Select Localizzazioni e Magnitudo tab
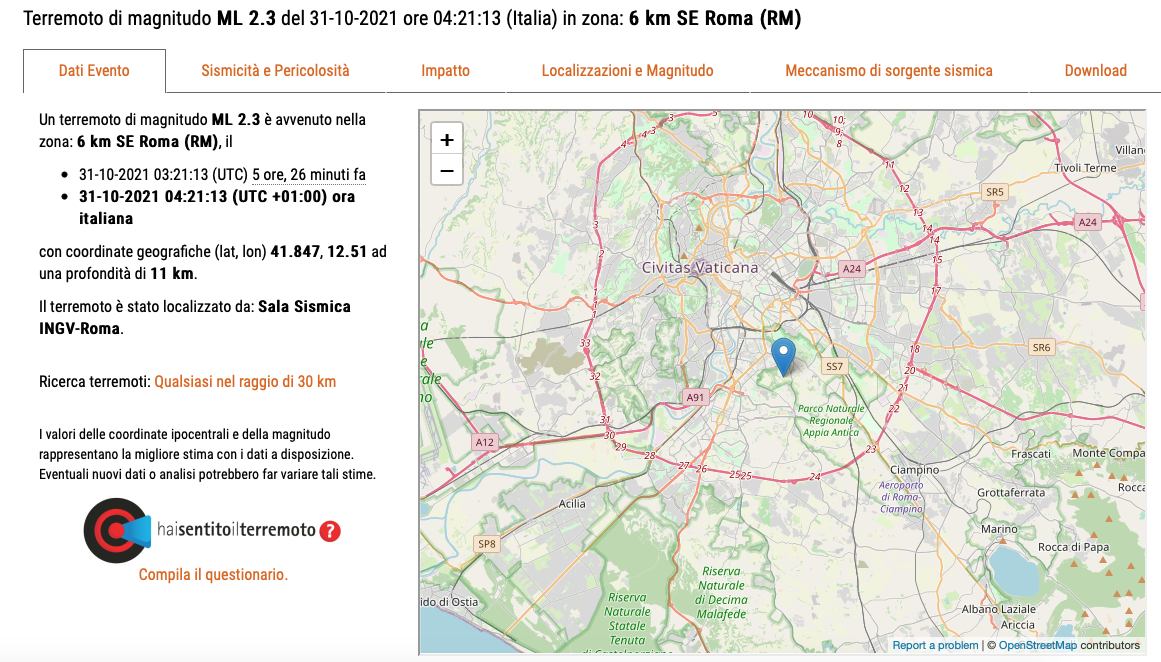 (x=627, y=70)
